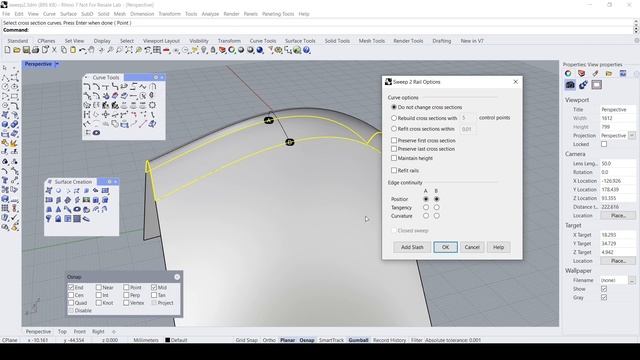The width and height of the screenshot is (640, 360).
Task: Switch to the Surface Tools toolbar tab
Action: pyautogui.click(x=300, y=41)
